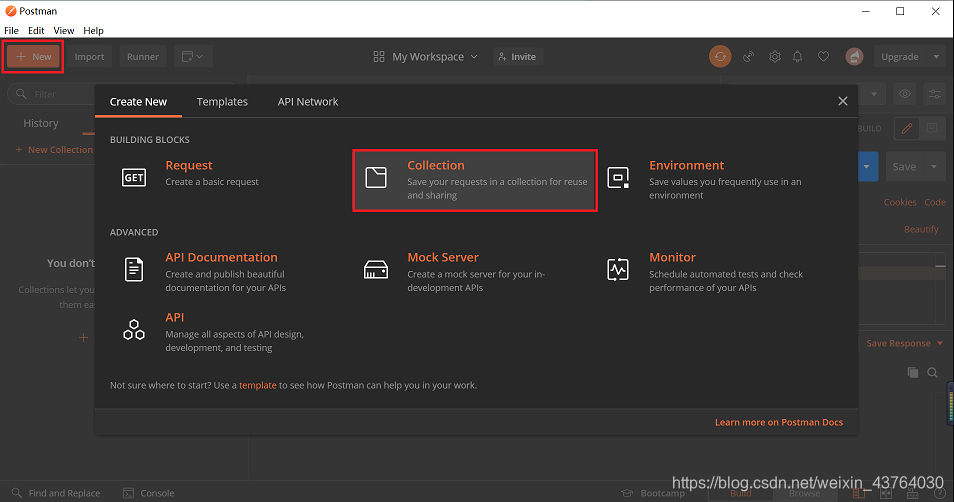Expand the Upgrade dropdown arrow

(936, 57)
